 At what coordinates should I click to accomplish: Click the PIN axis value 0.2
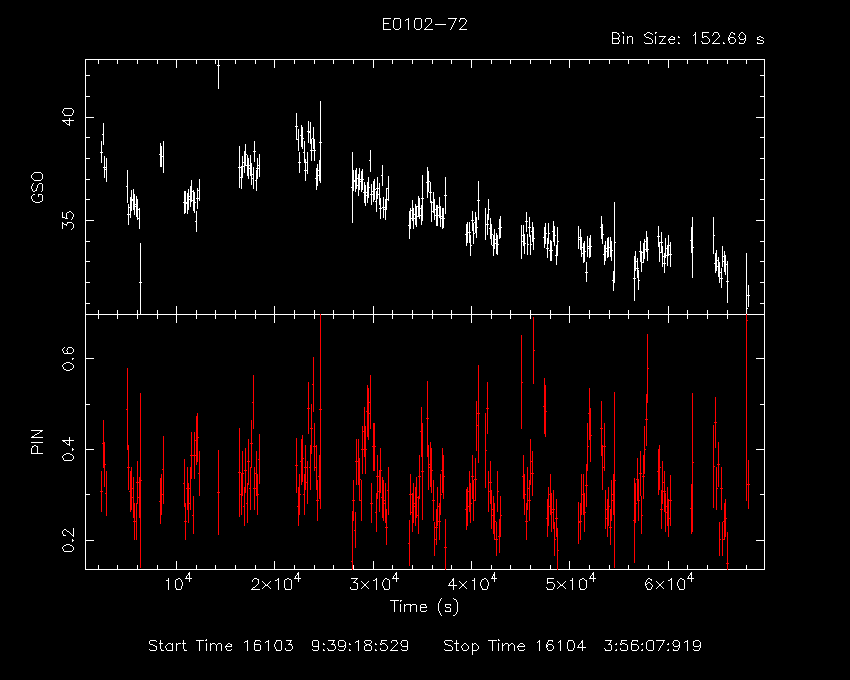(x=68, y=540)
